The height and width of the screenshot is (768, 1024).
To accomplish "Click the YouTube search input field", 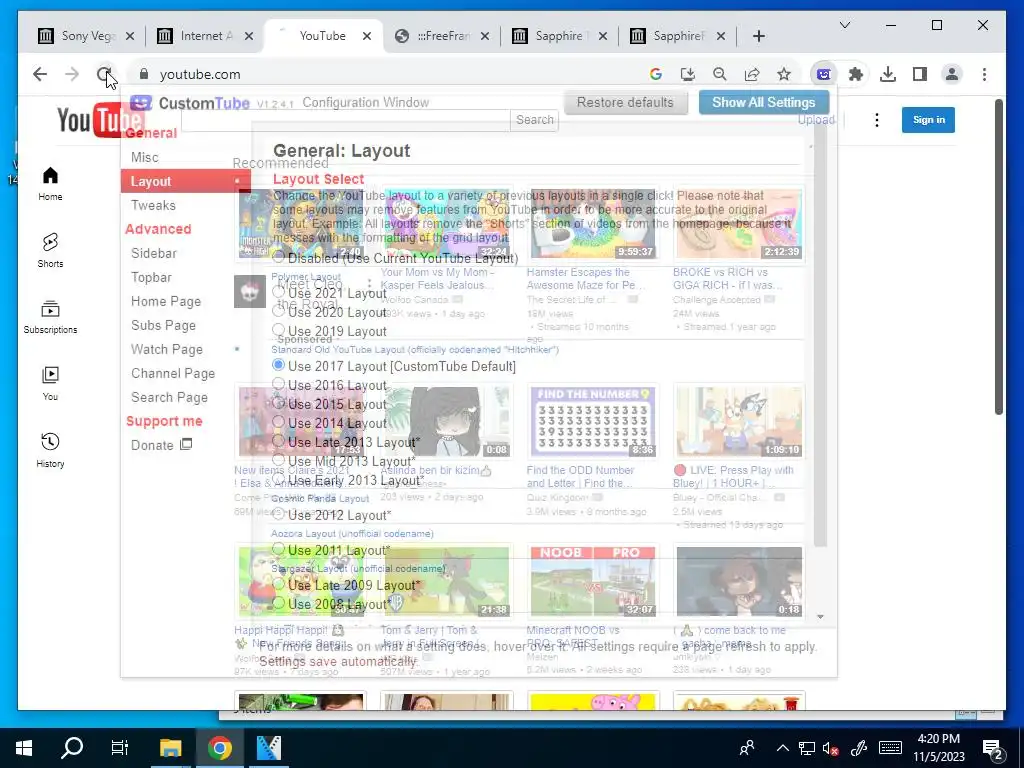I will tap(345, 120).
